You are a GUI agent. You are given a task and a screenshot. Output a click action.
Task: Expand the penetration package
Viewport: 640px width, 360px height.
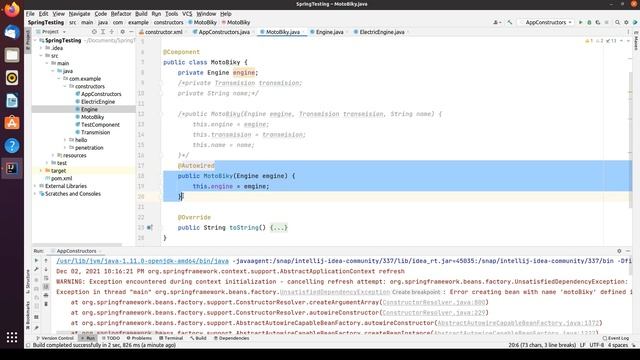pyautogui.click(x=65, y=148)
